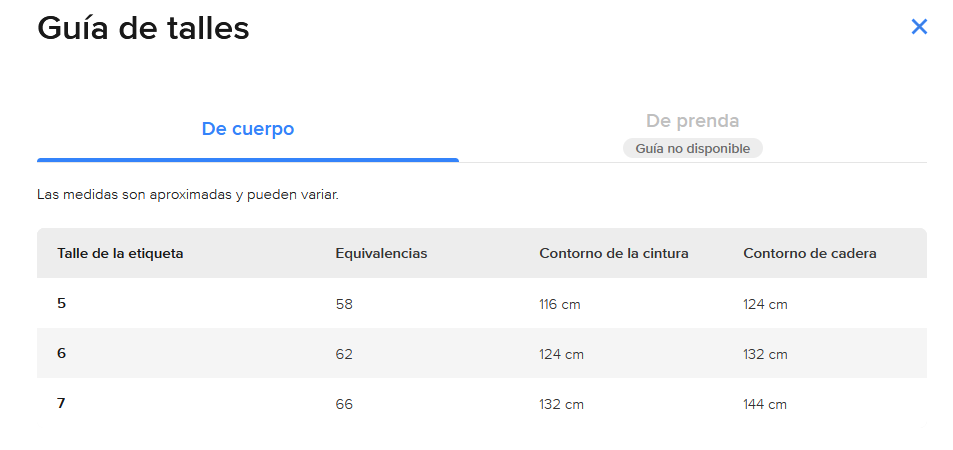This screenshot has height=450, width=953.
Task: Click equivalencia value 62
Action: (x=344, y=354)
